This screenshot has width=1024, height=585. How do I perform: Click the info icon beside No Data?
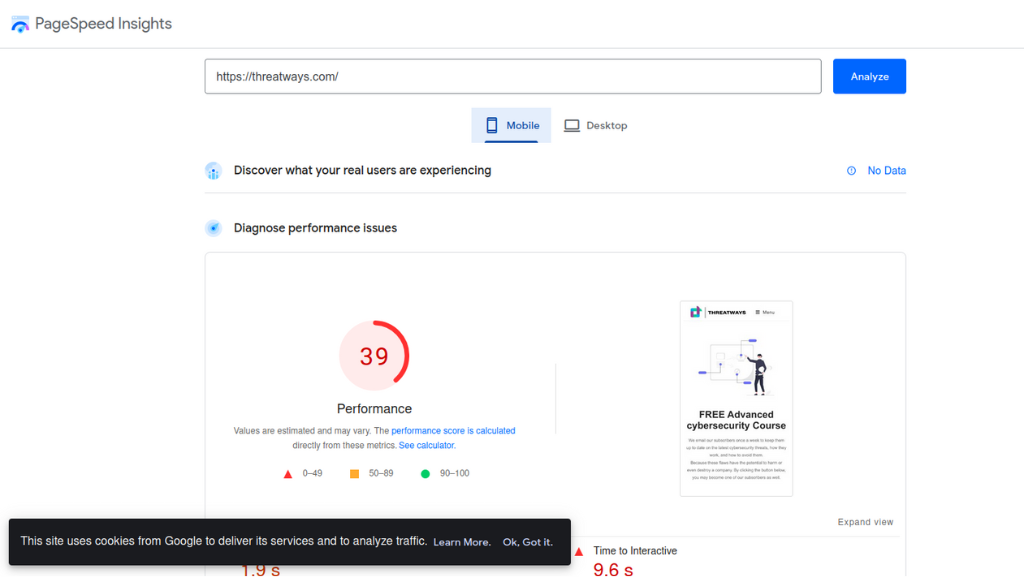(x=852, y=170)
